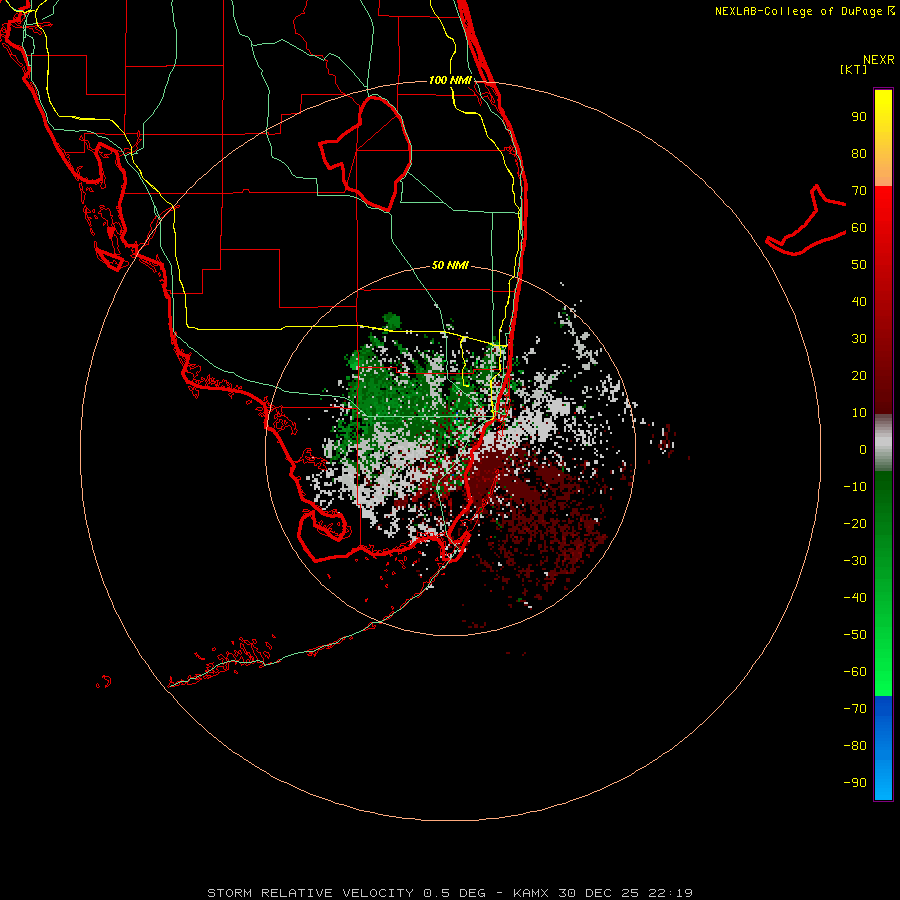900x900 pixels.
Task: Click the -60 value on the velocity scale
Action: point(855,672)
